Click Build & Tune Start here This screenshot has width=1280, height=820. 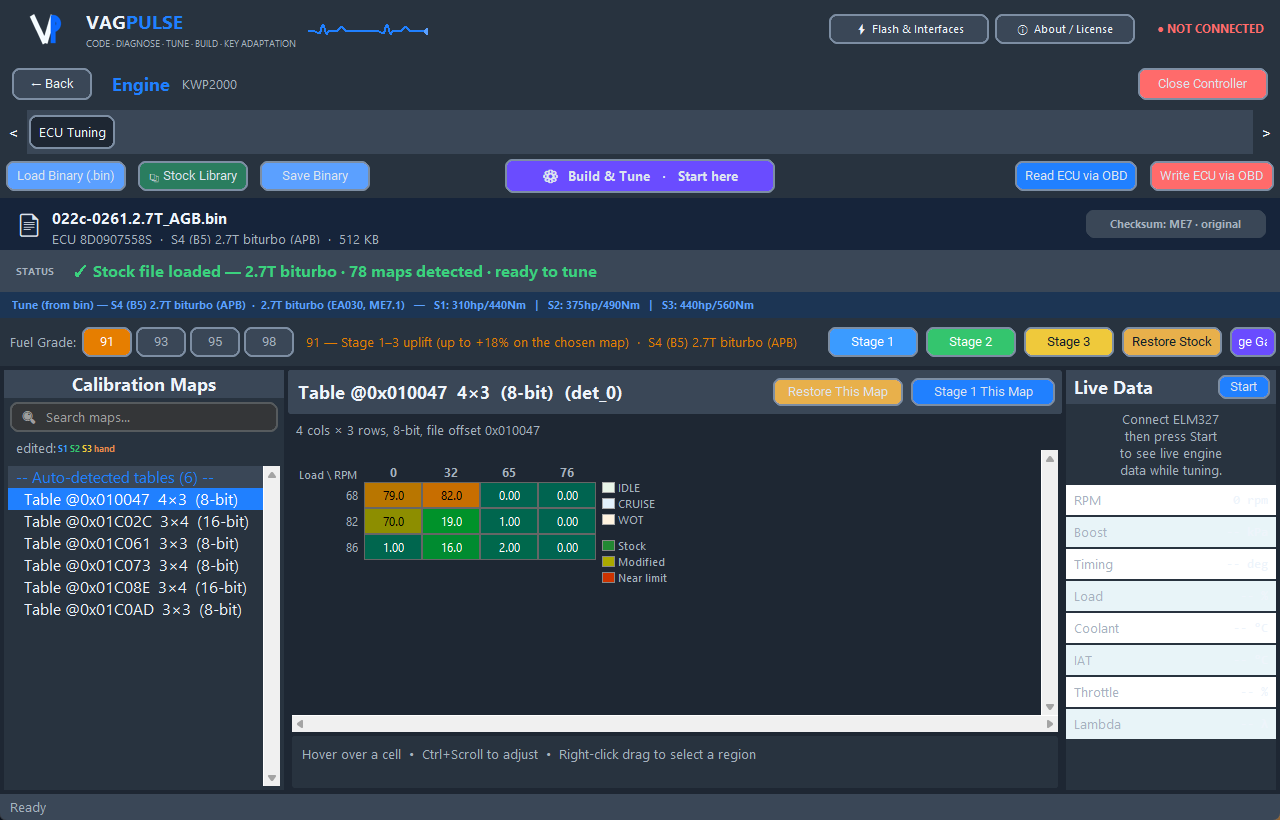click(640, 176)
